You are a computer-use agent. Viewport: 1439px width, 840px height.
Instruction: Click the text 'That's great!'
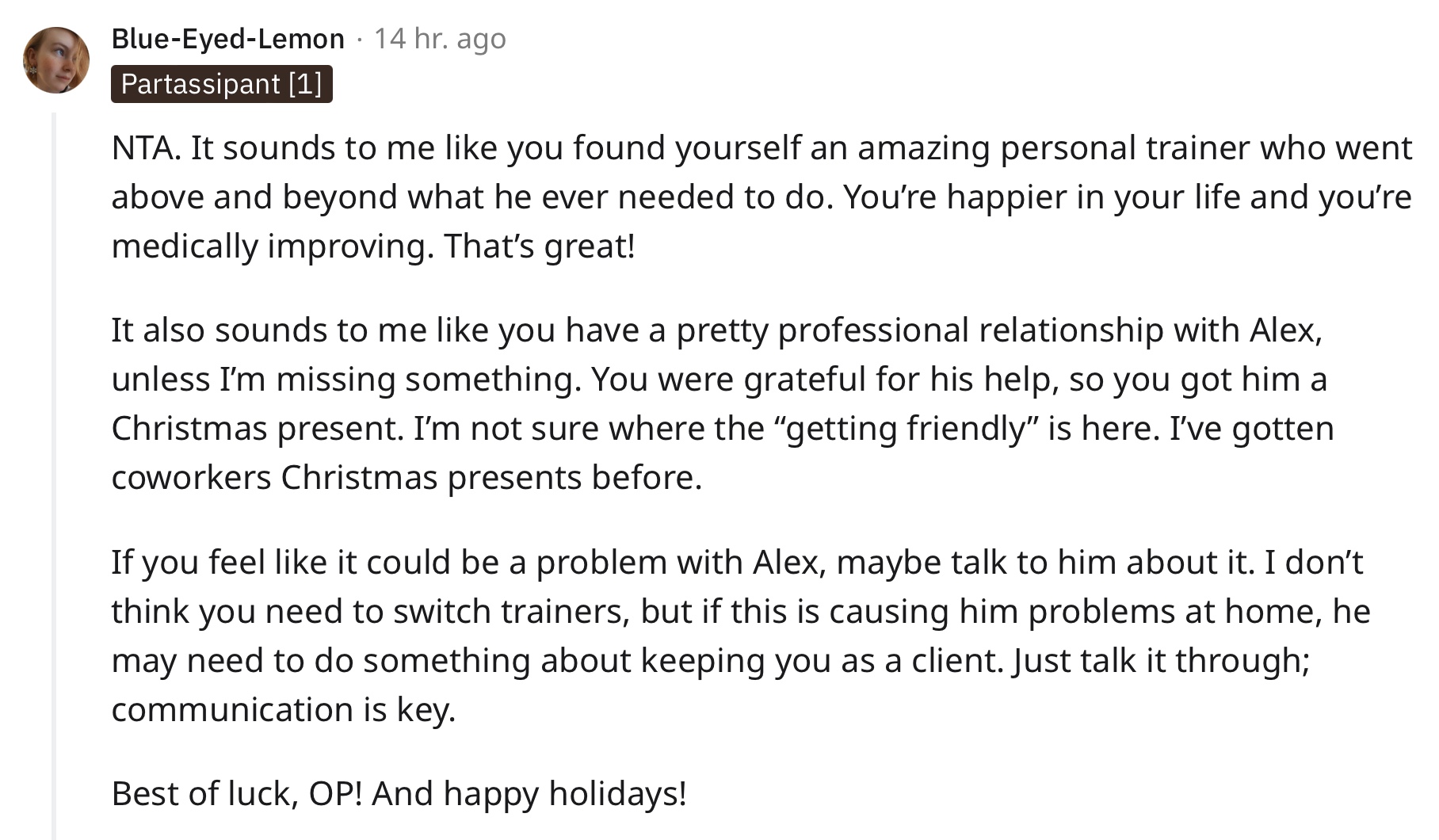[x=539, y=246]
